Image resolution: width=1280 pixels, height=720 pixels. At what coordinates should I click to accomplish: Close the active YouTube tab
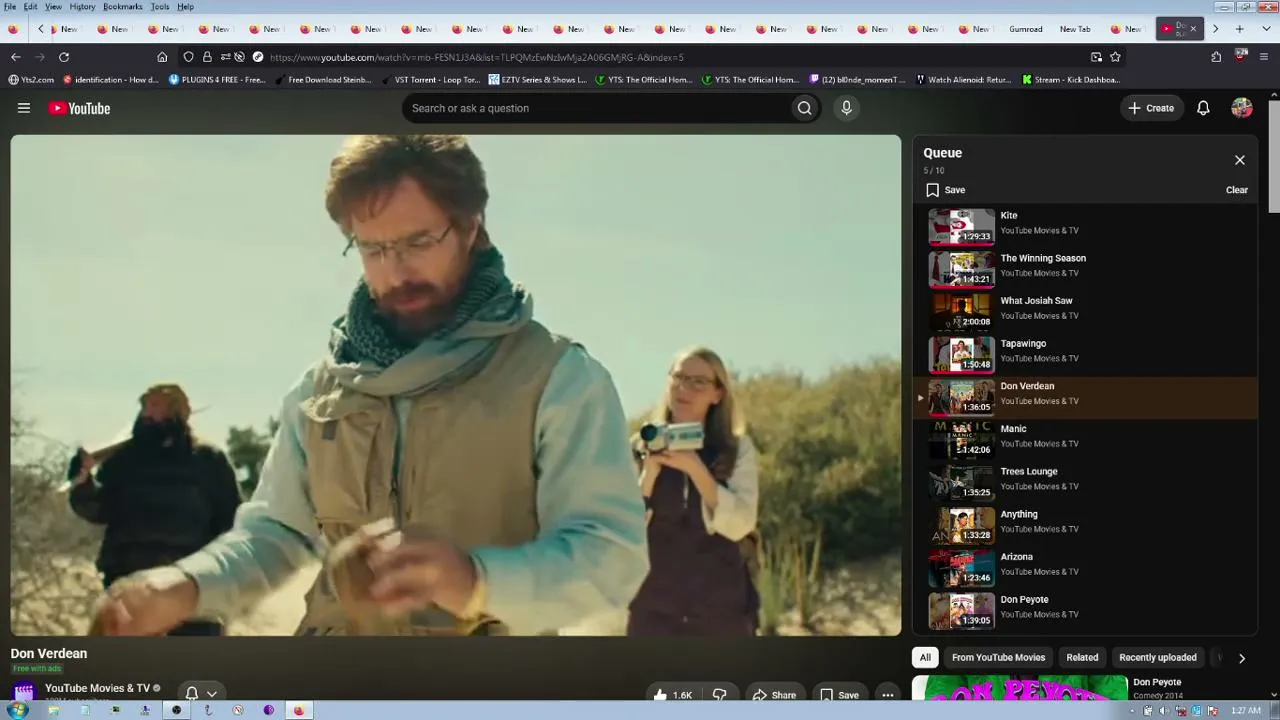click(1193, 29)
